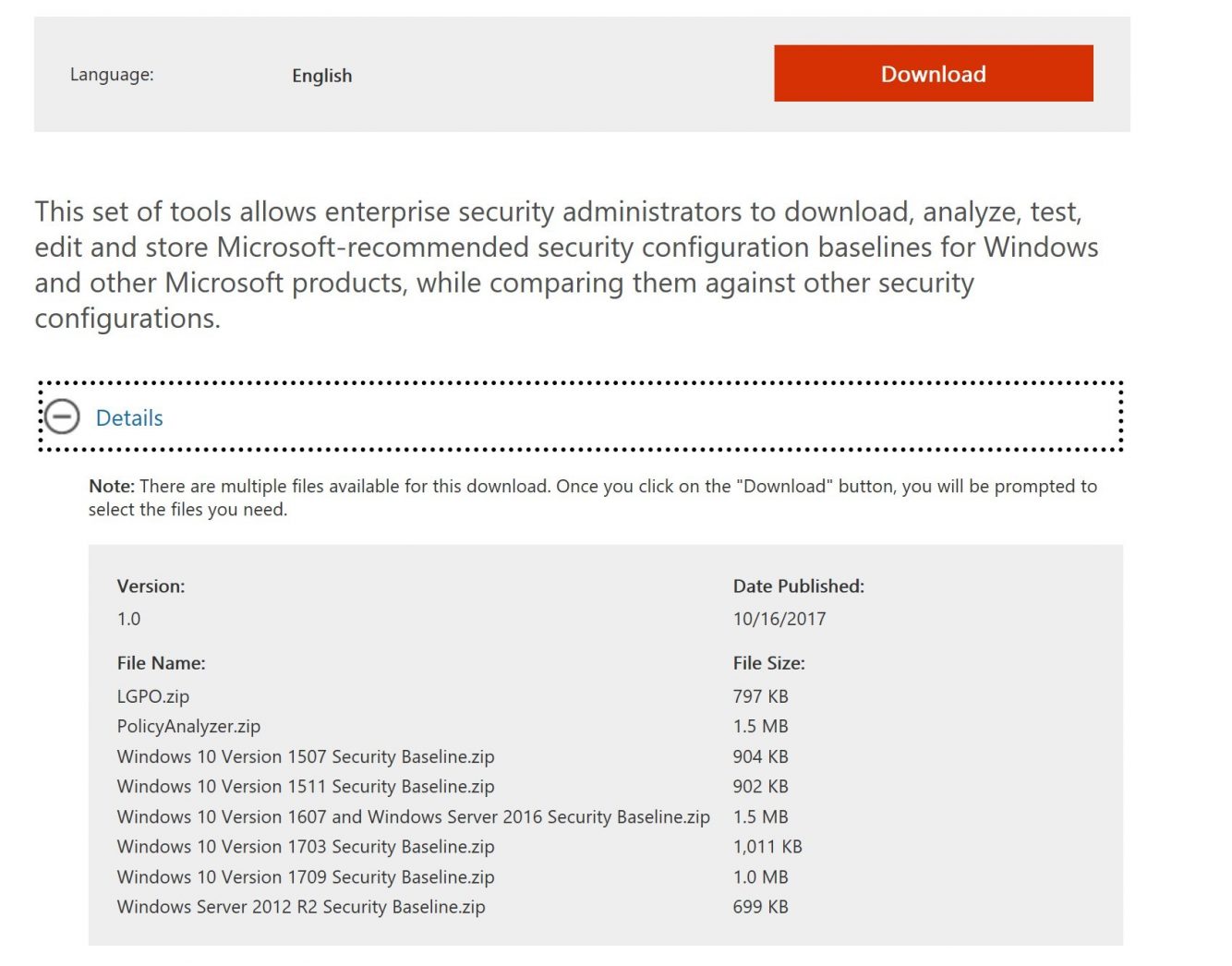1232x966 pixels.
Task: Click the 797 KB size for LGPO.zip
Action: click(x=760, y=696)
